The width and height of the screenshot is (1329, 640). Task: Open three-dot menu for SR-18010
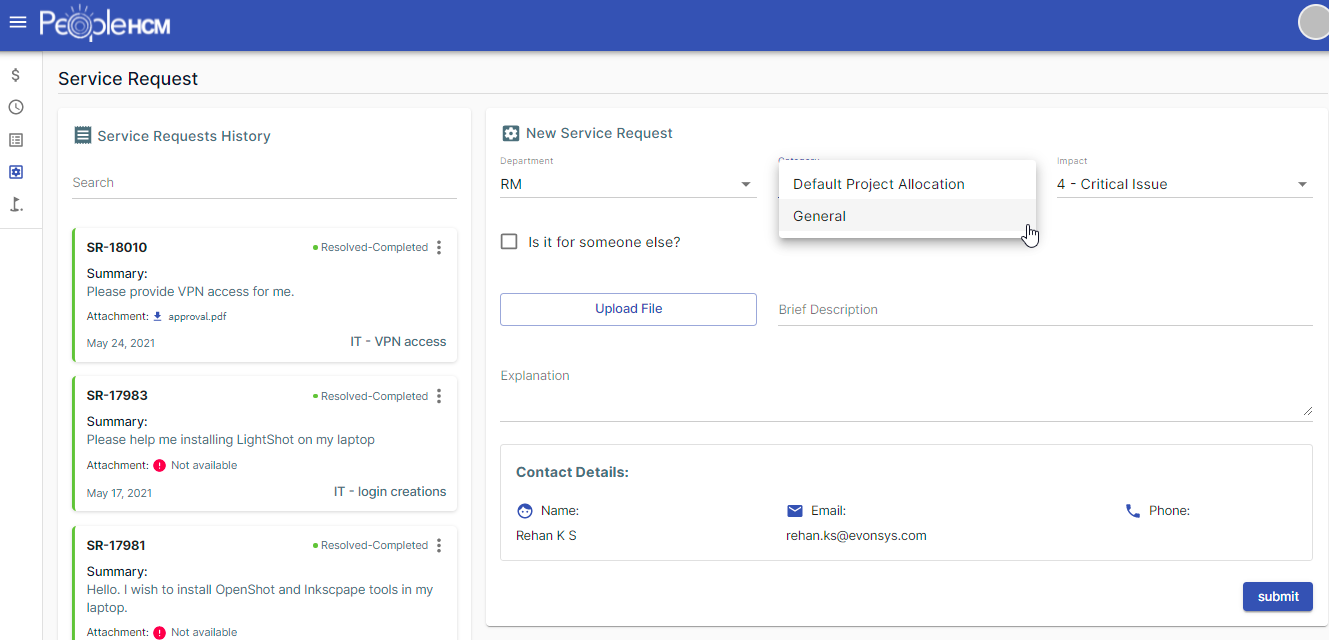439,247
